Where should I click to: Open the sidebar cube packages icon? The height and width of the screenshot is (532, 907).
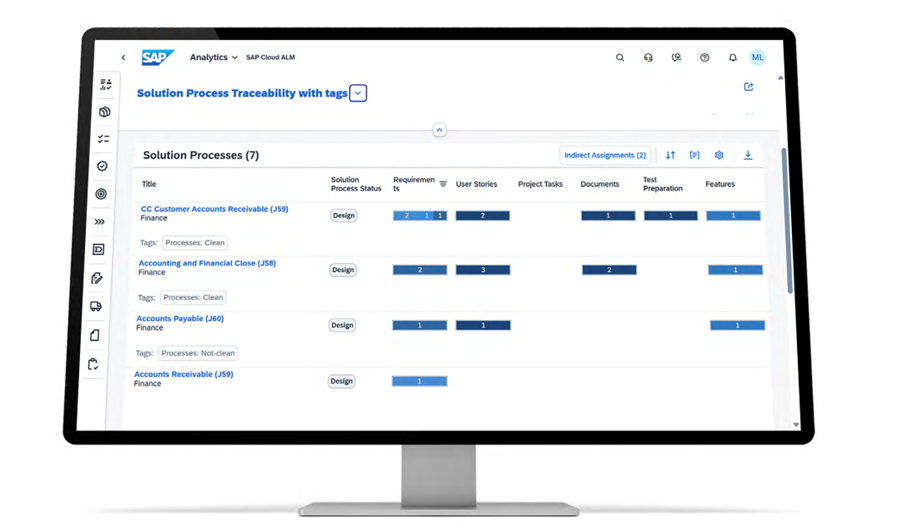tap(105, 112)
